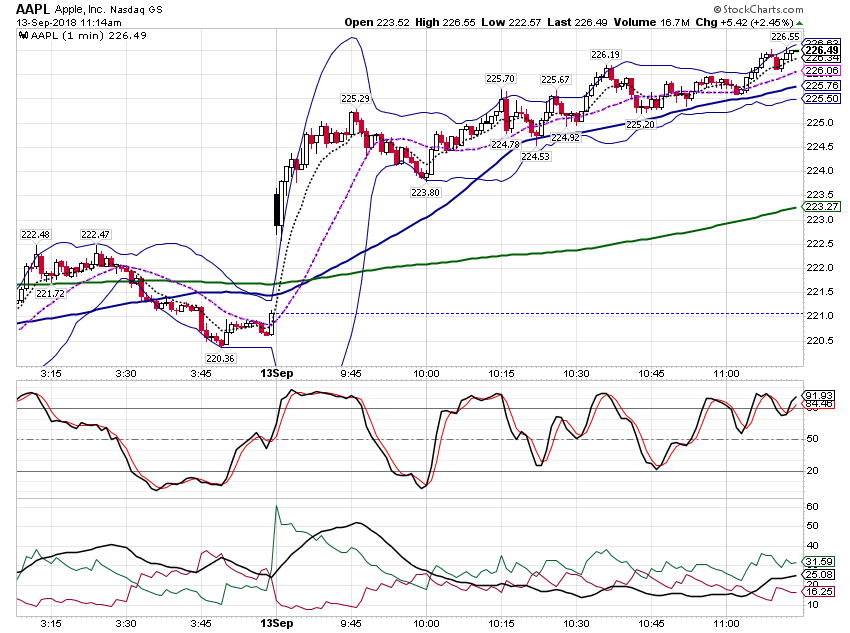
Task: Select the 226.55 high price label
Action: (x=785, y=36)
